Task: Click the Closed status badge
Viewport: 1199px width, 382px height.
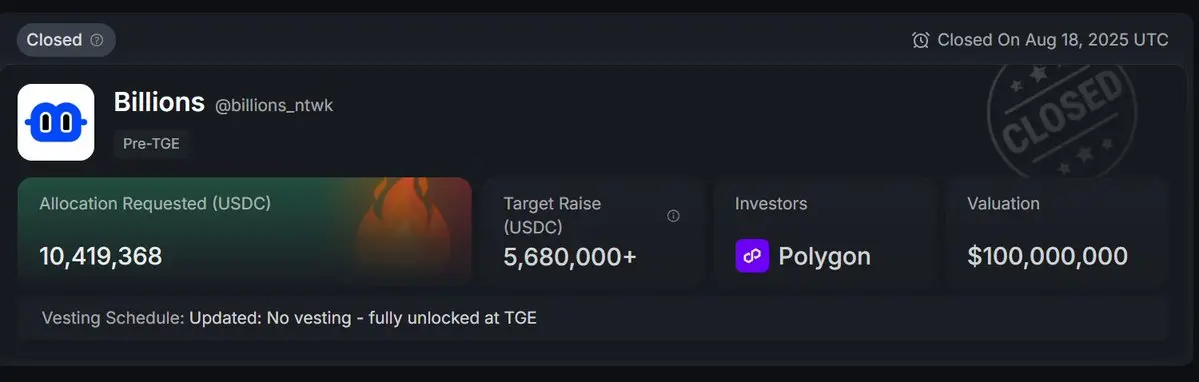Action: click(x=66, y=40)
